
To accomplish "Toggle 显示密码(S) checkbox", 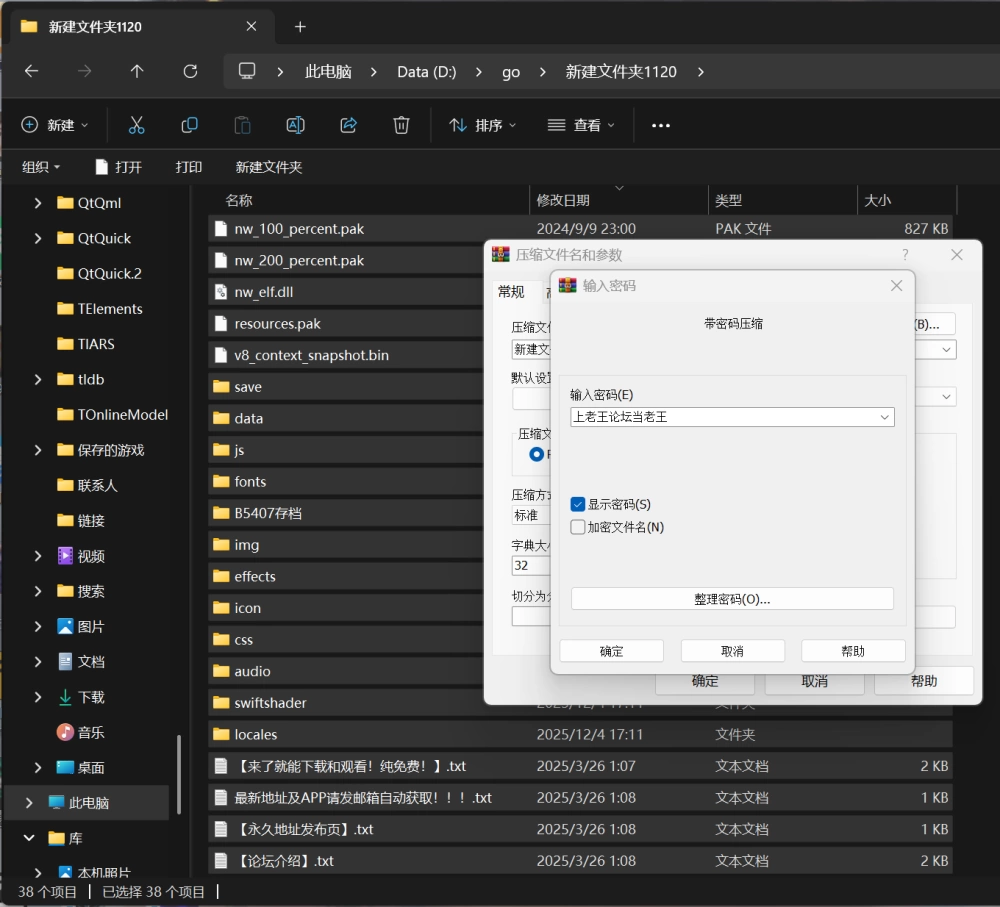I will point(578,504).
